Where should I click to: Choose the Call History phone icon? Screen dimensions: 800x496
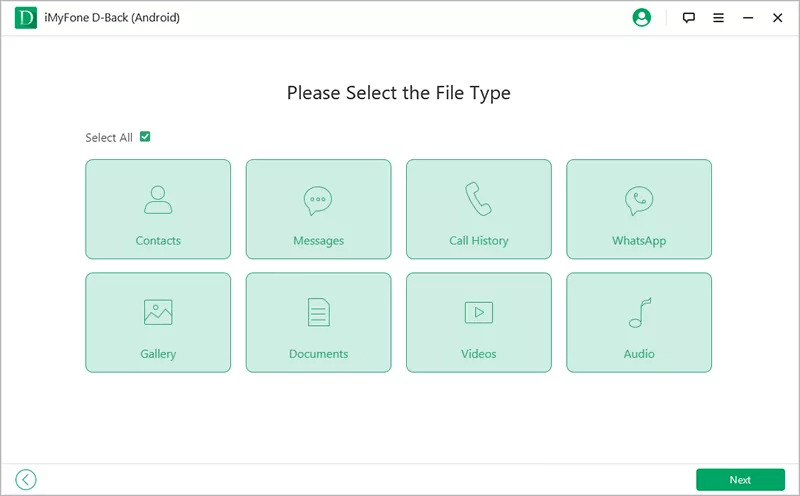click(478, 200)
